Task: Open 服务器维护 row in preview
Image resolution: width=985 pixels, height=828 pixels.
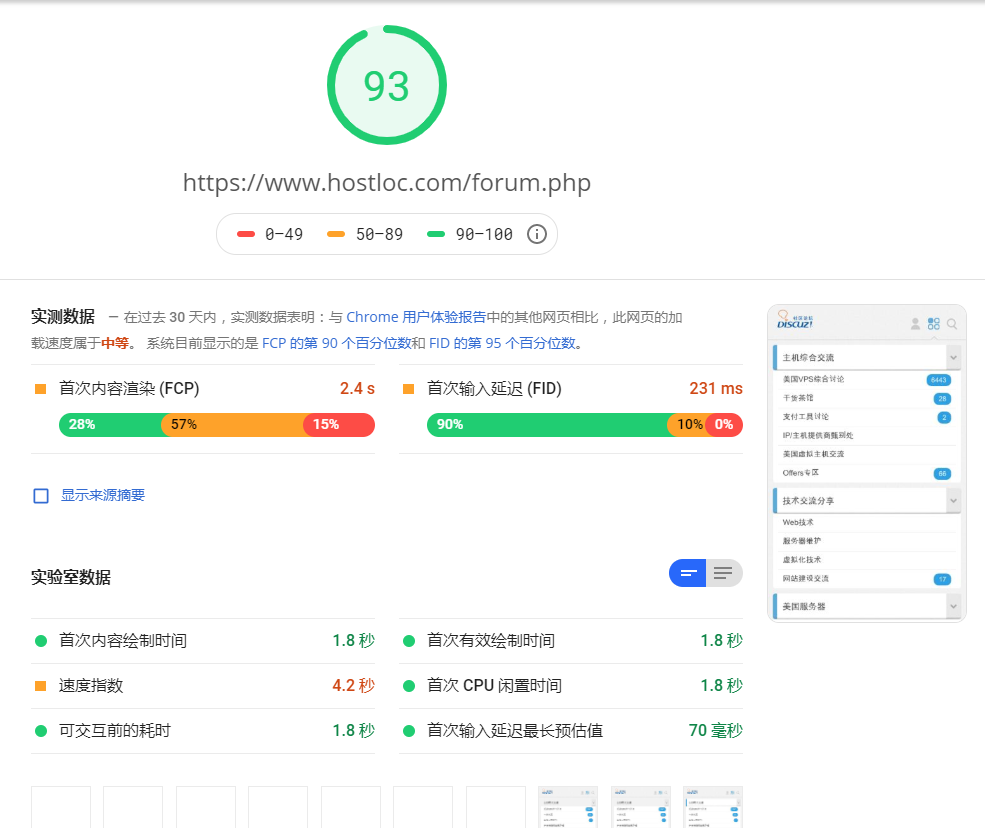Action: pyautogui.click(x=866, y=541)
